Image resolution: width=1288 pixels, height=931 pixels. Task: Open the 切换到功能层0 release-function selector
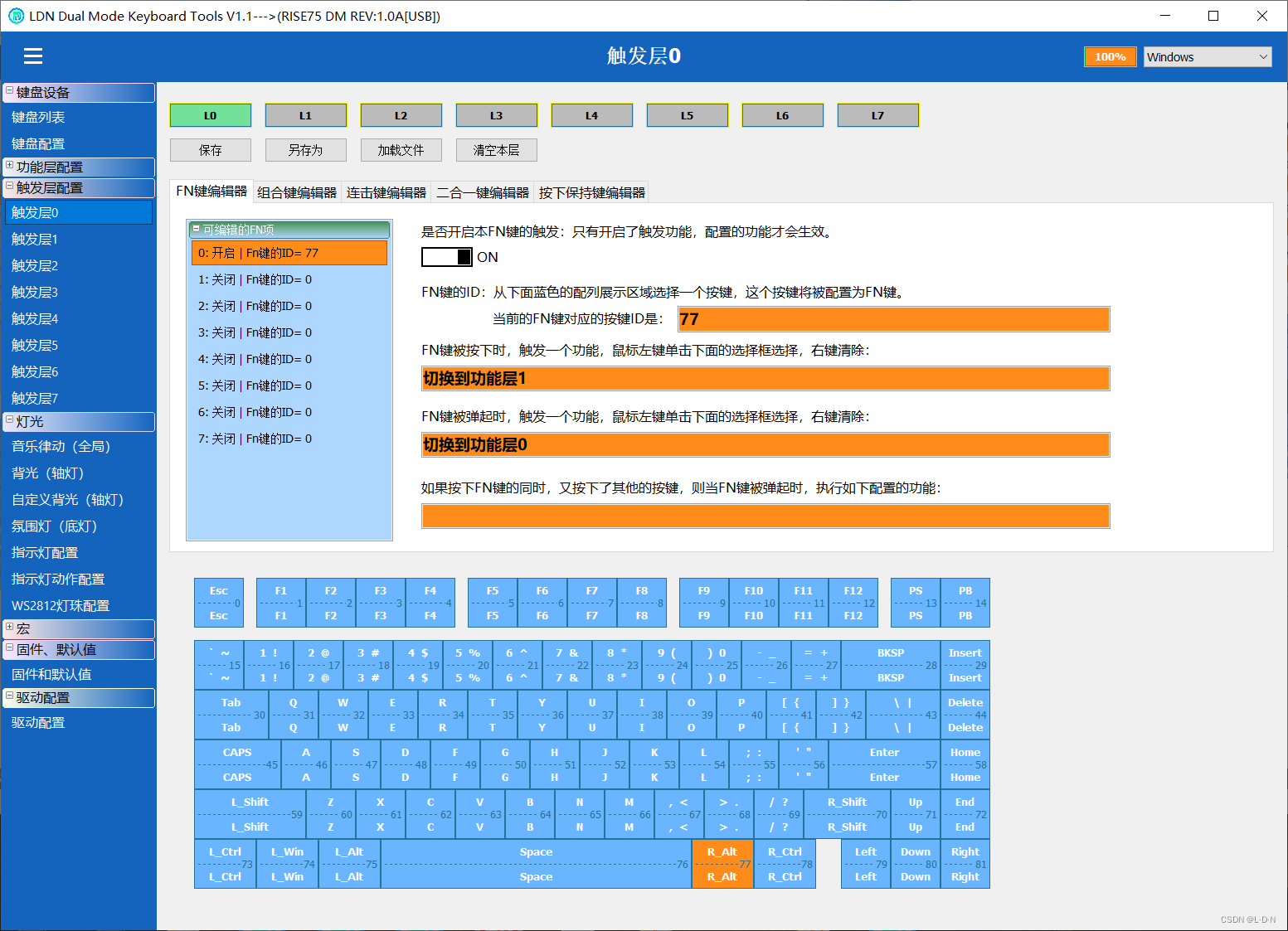point(766,445)
